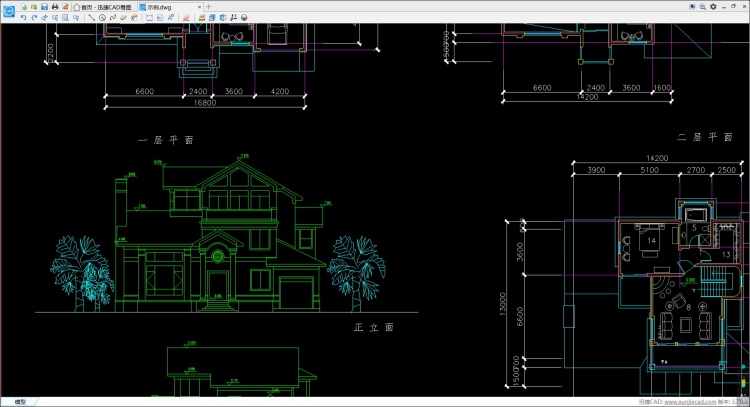Create a new drawing file

(23, 7)
